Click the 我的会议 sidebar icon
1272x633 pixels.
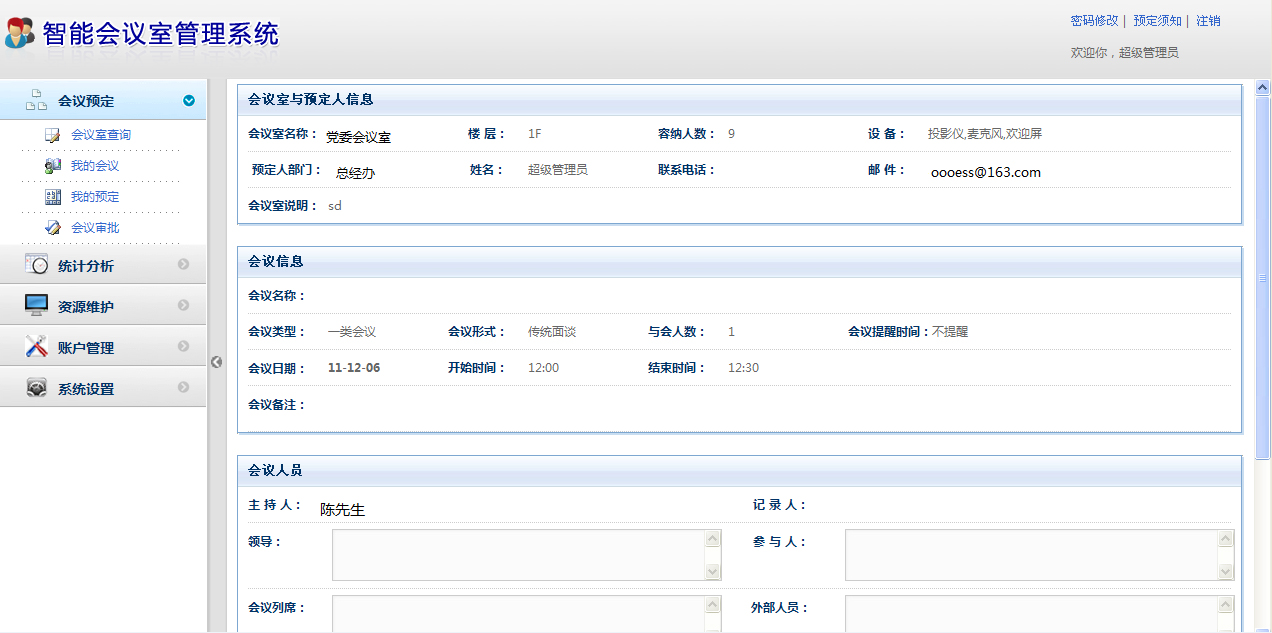tap(53, 166)
